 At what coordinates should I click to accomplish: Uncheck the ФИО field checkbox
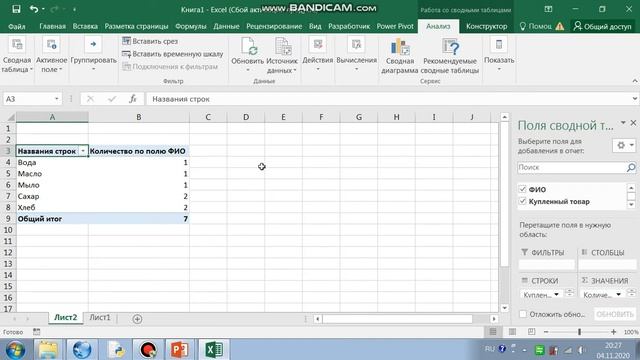pyautogui.click(x=522, y=189)
